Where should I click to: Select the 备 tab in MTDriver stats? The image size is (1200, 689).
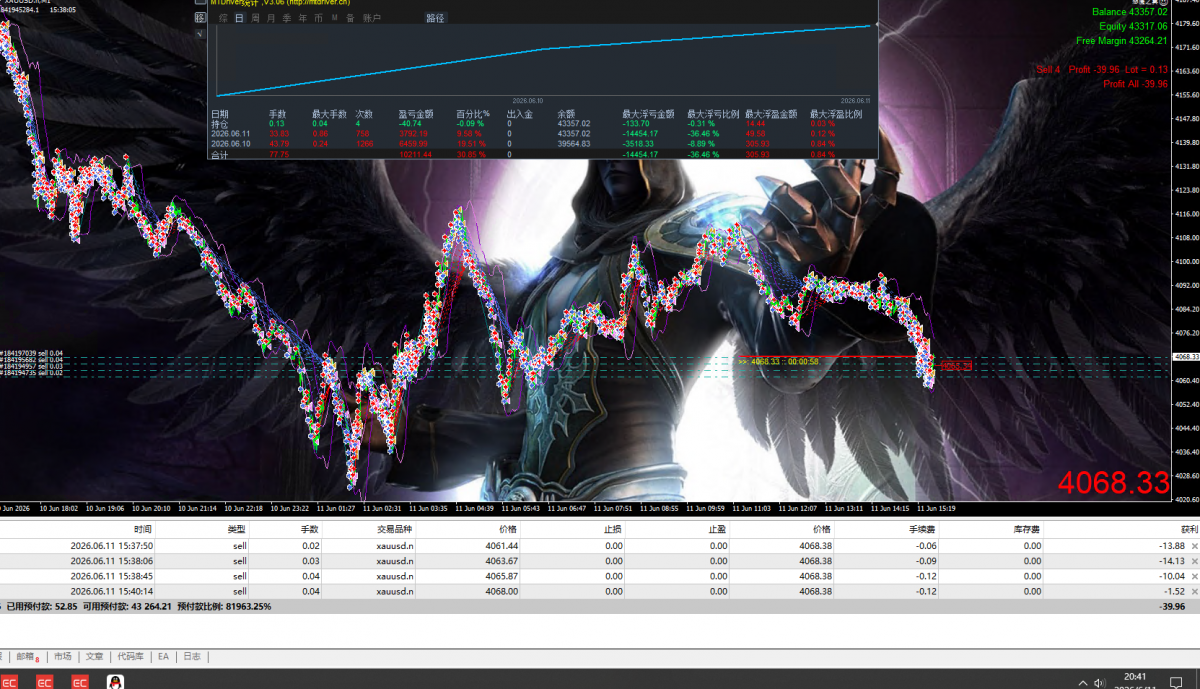coord(350,18)
